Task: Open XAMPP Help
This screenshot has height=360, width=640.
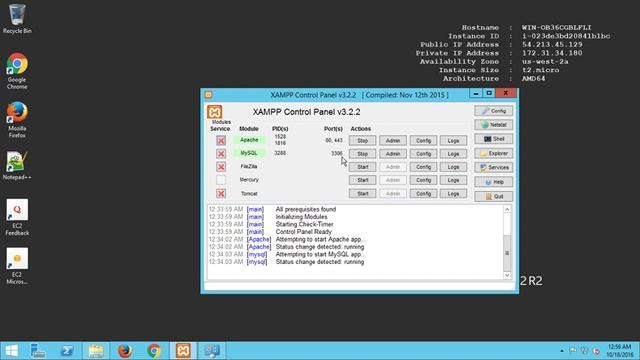Action: 493,182
